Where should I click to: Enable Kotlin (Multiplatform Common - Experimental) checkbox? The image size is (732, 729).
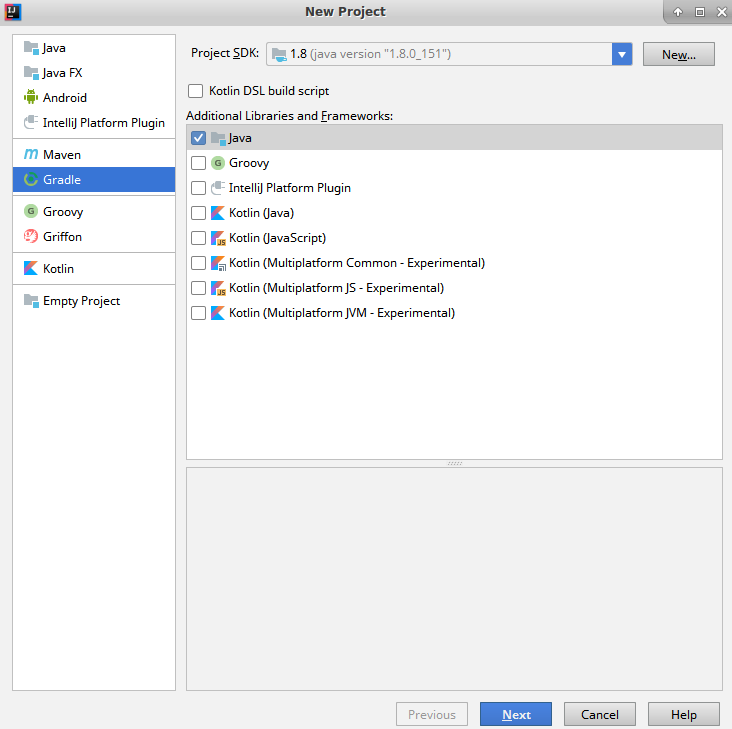point(198,263)
